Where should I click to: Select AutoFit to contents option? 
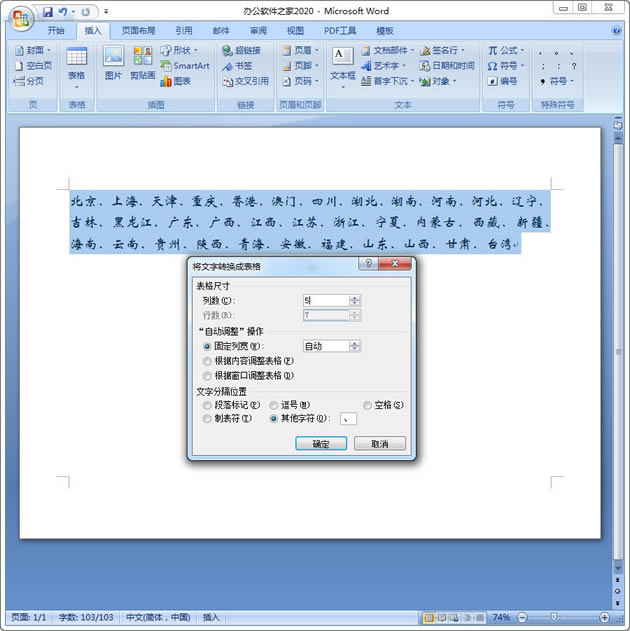(208, 360)
